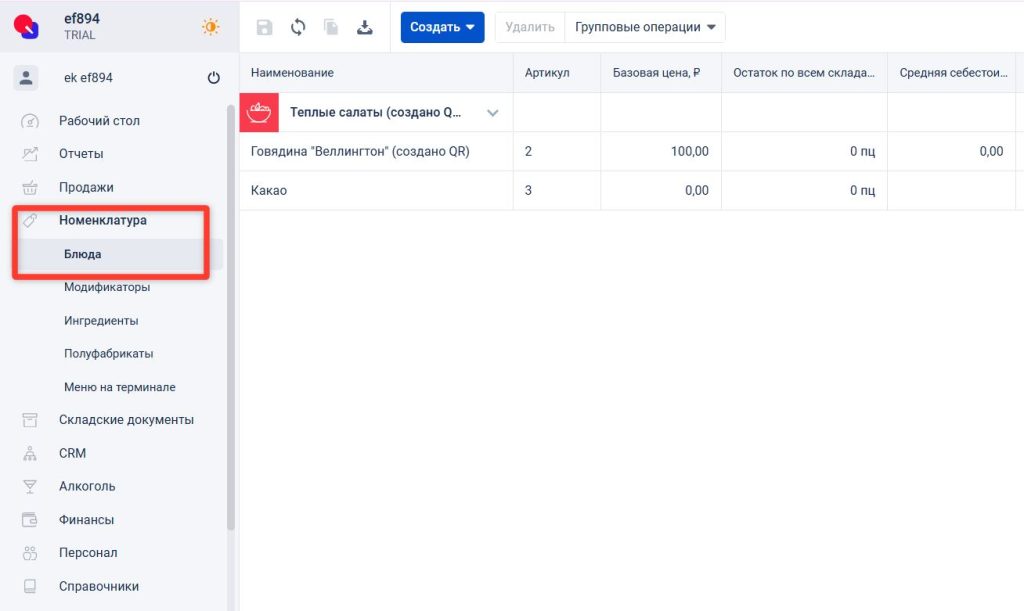The height and width of the screenshot is (611, 1024).
Task: Click the copy documents icon in toolbar
Action: (331, 27)
